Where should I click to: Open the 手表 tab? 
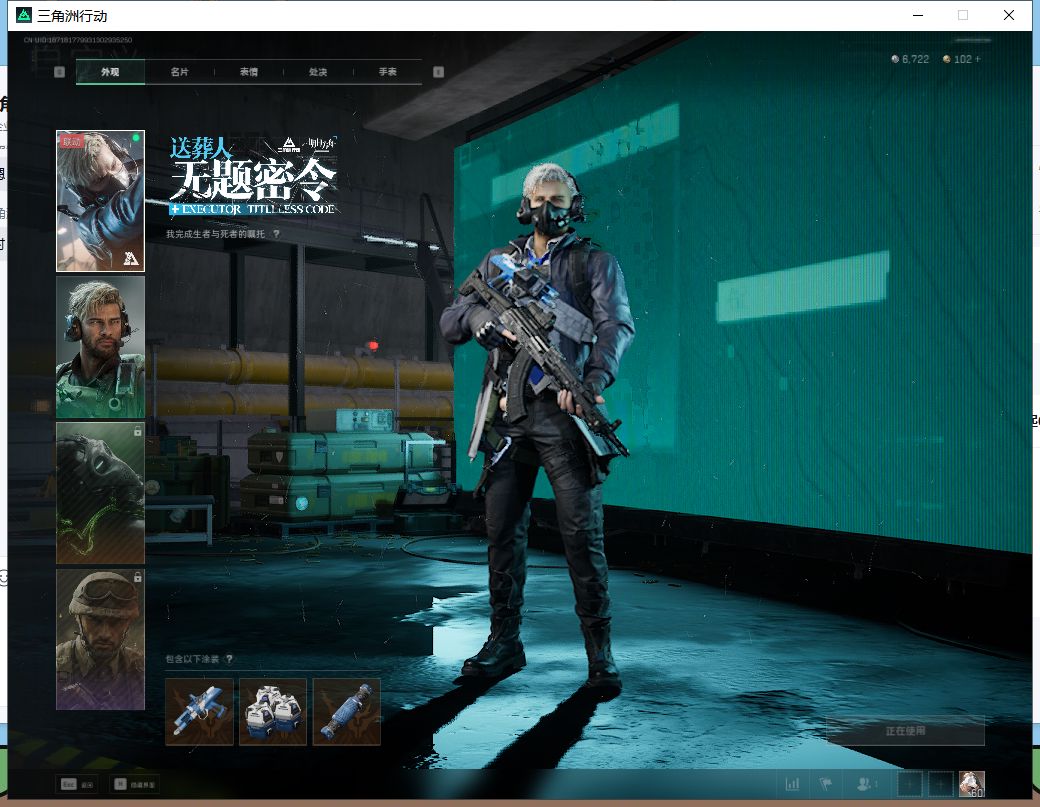click(387, 72)
